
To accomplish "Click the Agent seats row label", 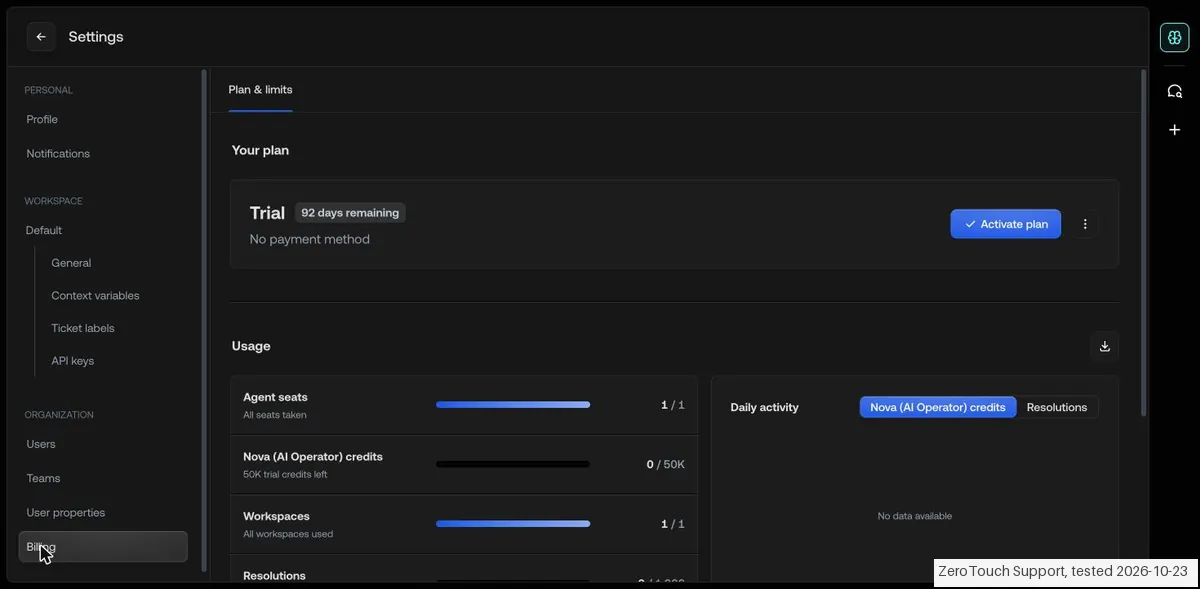I will (275, 397).
